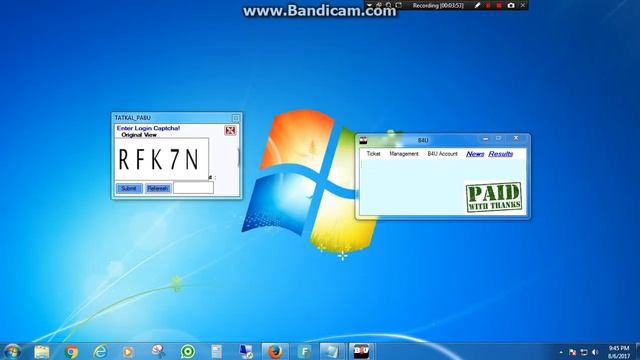Viewport: 640px width, 360px height.
Task: Open the green circular app on the taskbar
Action: click(x=188, y=351)
